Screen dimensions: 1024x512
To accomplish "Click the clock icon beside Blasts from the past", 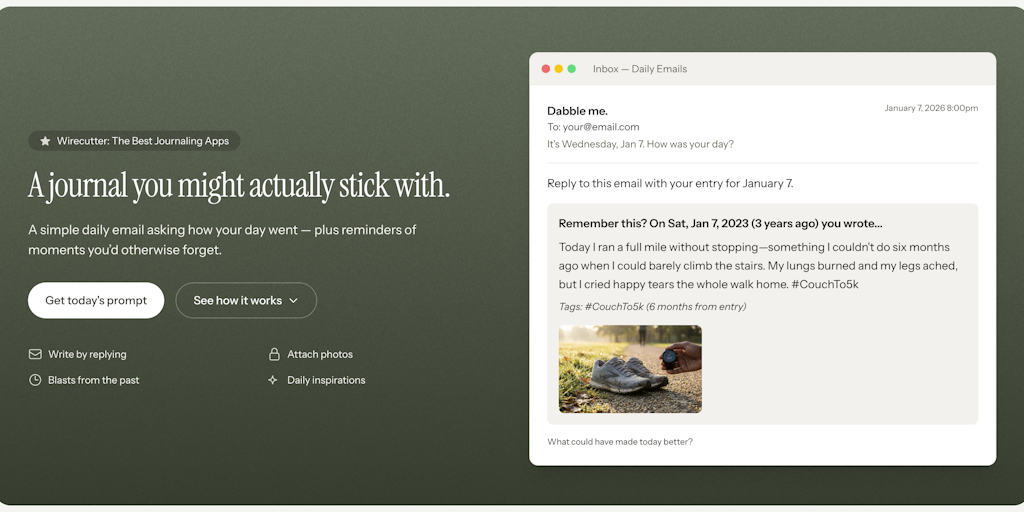I will coord(35,380).
